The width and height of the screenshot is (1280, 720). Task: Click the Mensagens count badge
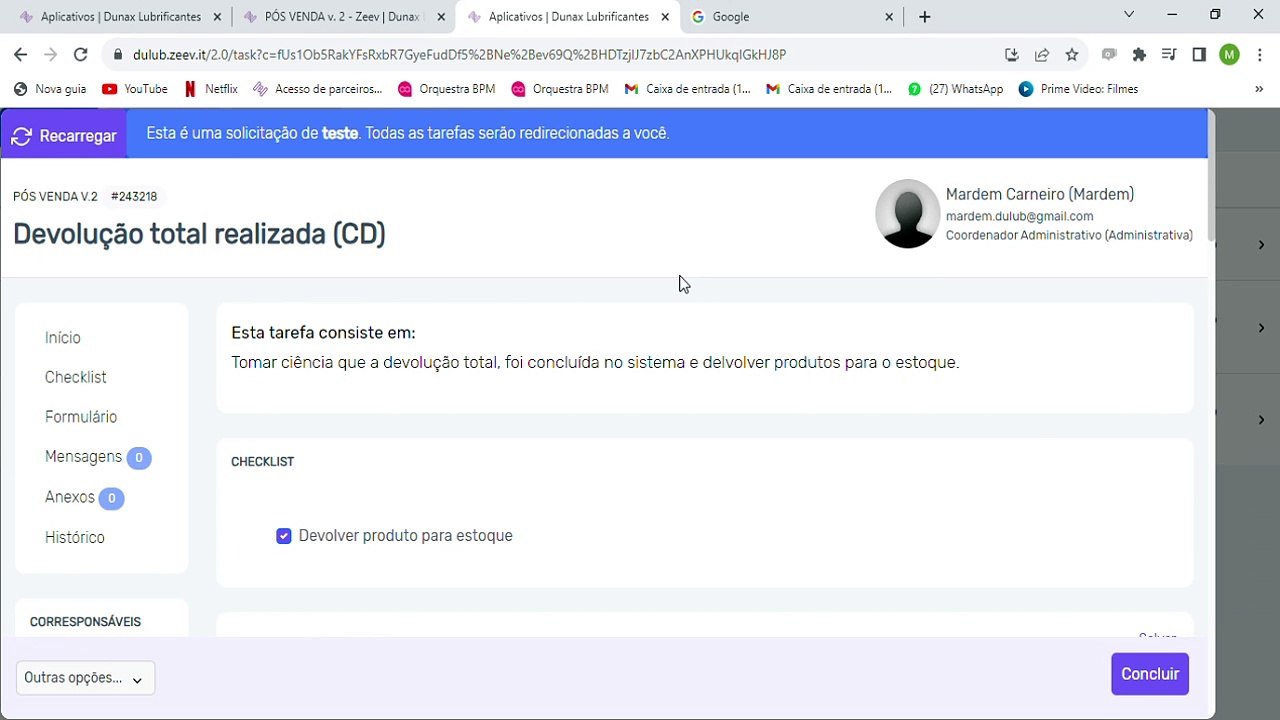pyautogui.click(x=139, y=458)
